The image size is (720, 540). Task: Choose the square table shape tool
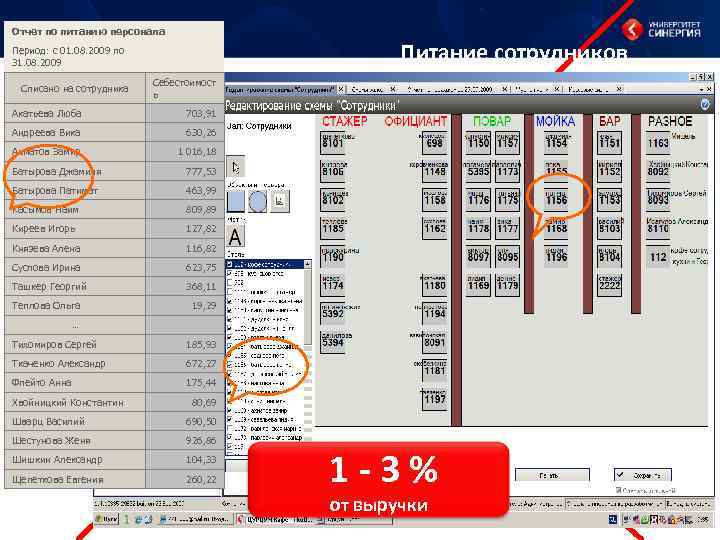click(236, 201)
